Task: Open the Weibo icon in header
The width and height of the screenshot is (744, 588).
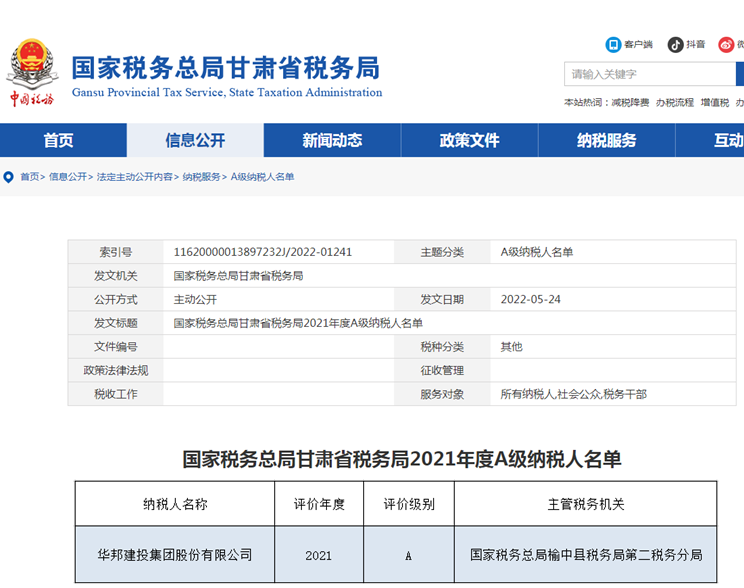Action: pos(739,44)
